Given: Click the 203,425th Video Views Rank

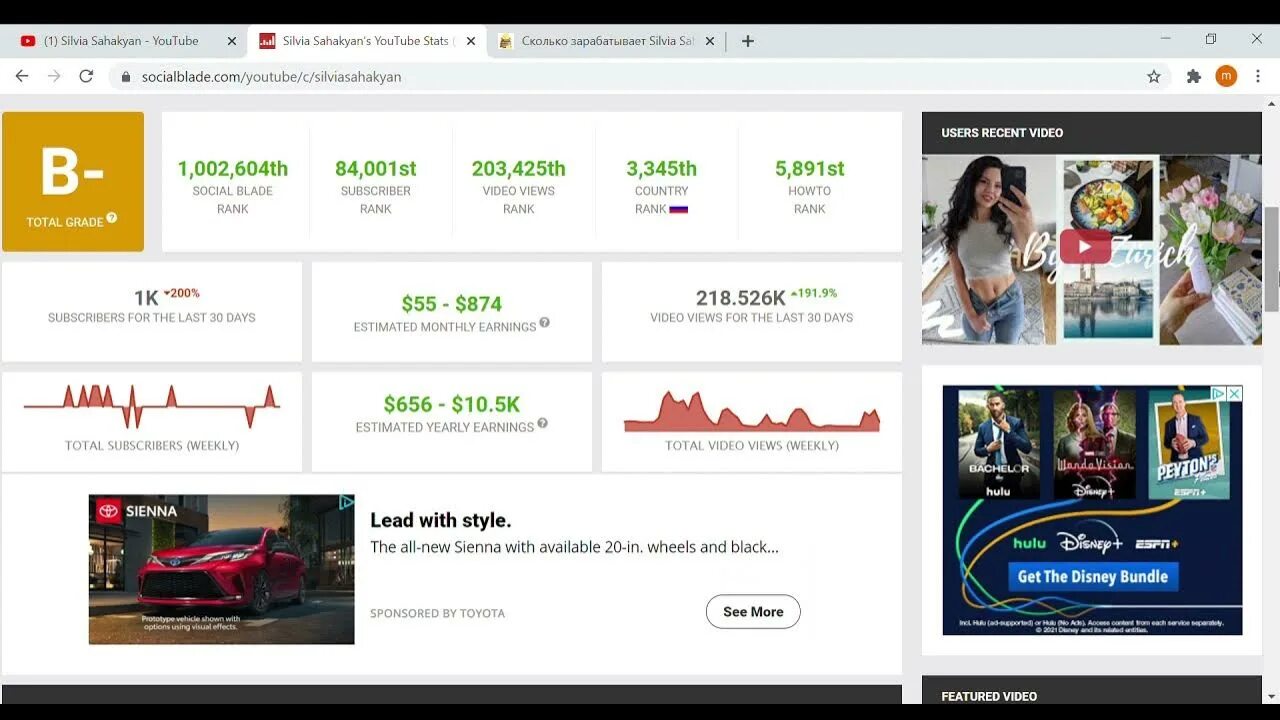Looking at the screenshot, I should pos(519,169).
